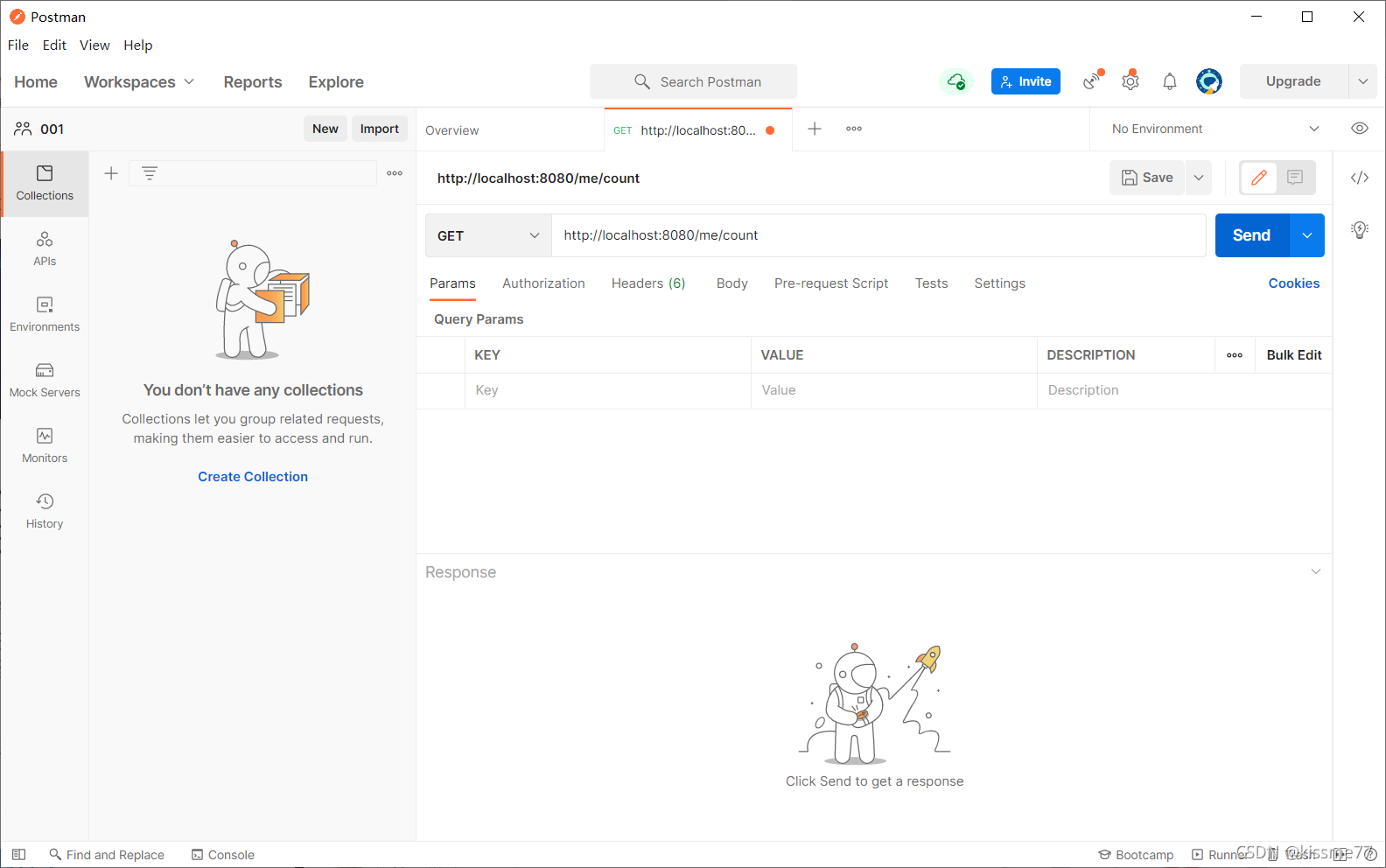Toggle the sidebar from status bar icon
1386x868 pixels.
coord(18,855)
